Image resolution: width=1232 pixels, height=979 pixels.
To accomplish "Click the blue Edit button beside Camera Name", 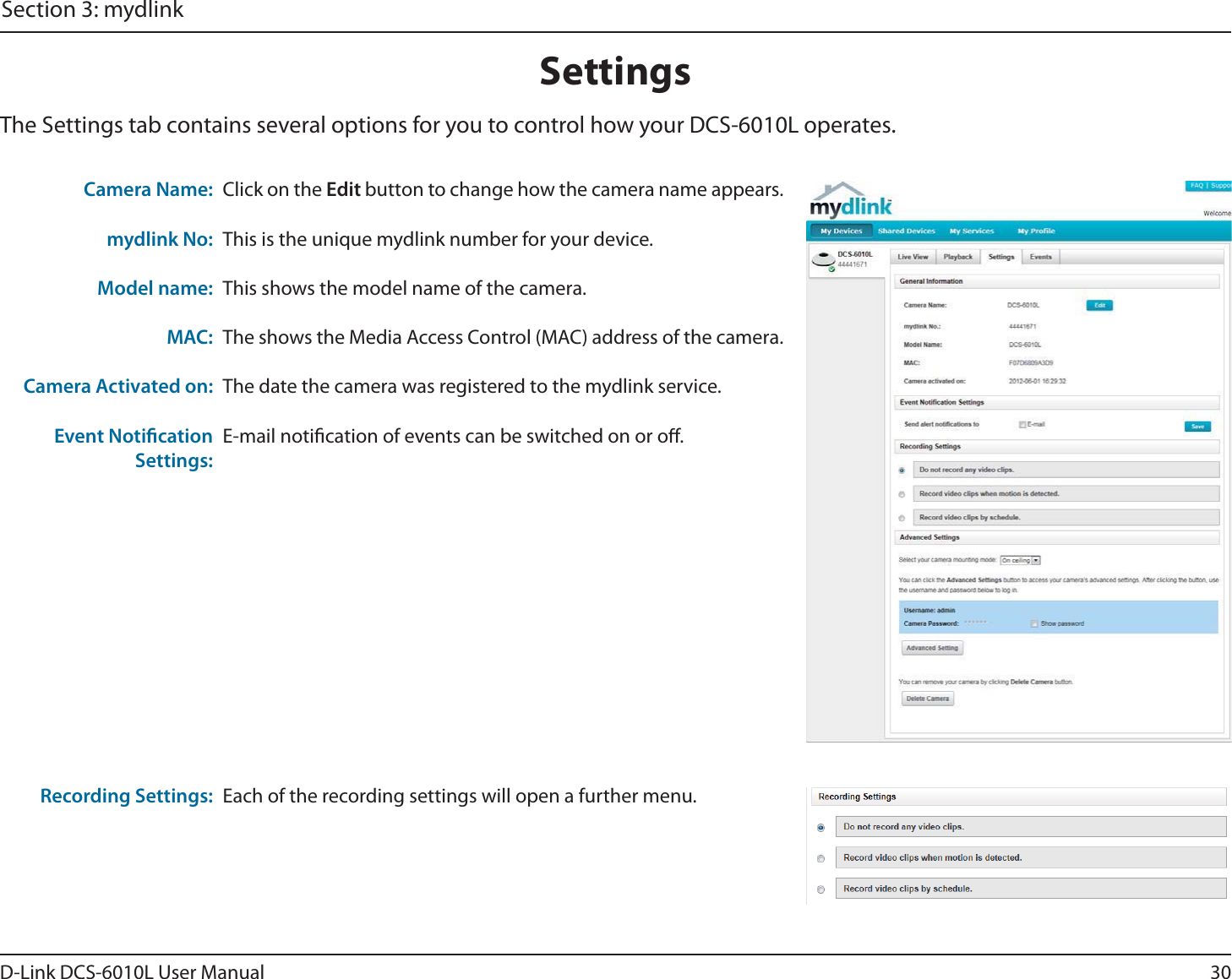I will (x=1099, y=306).
